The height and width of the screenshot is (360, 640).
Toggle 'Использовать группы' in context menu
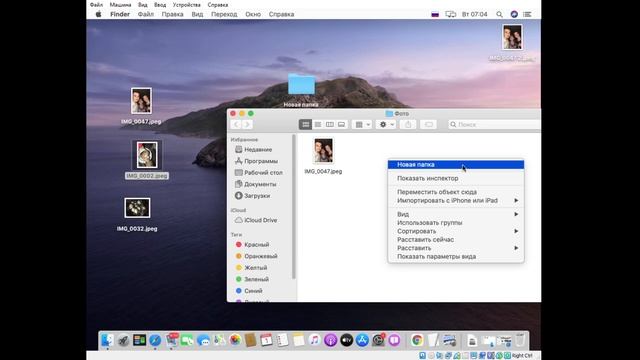[456, 223]
